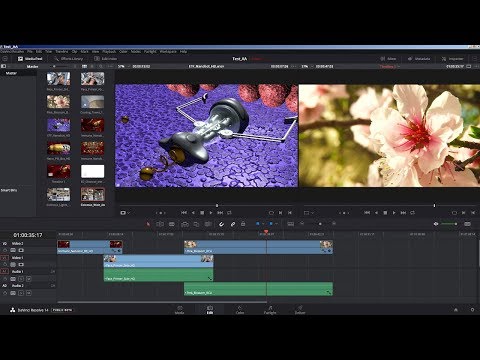The height and width of the screenshot is (360, 480).
Task: Click the blue Marker icon
Action: [x=271, y=224]
